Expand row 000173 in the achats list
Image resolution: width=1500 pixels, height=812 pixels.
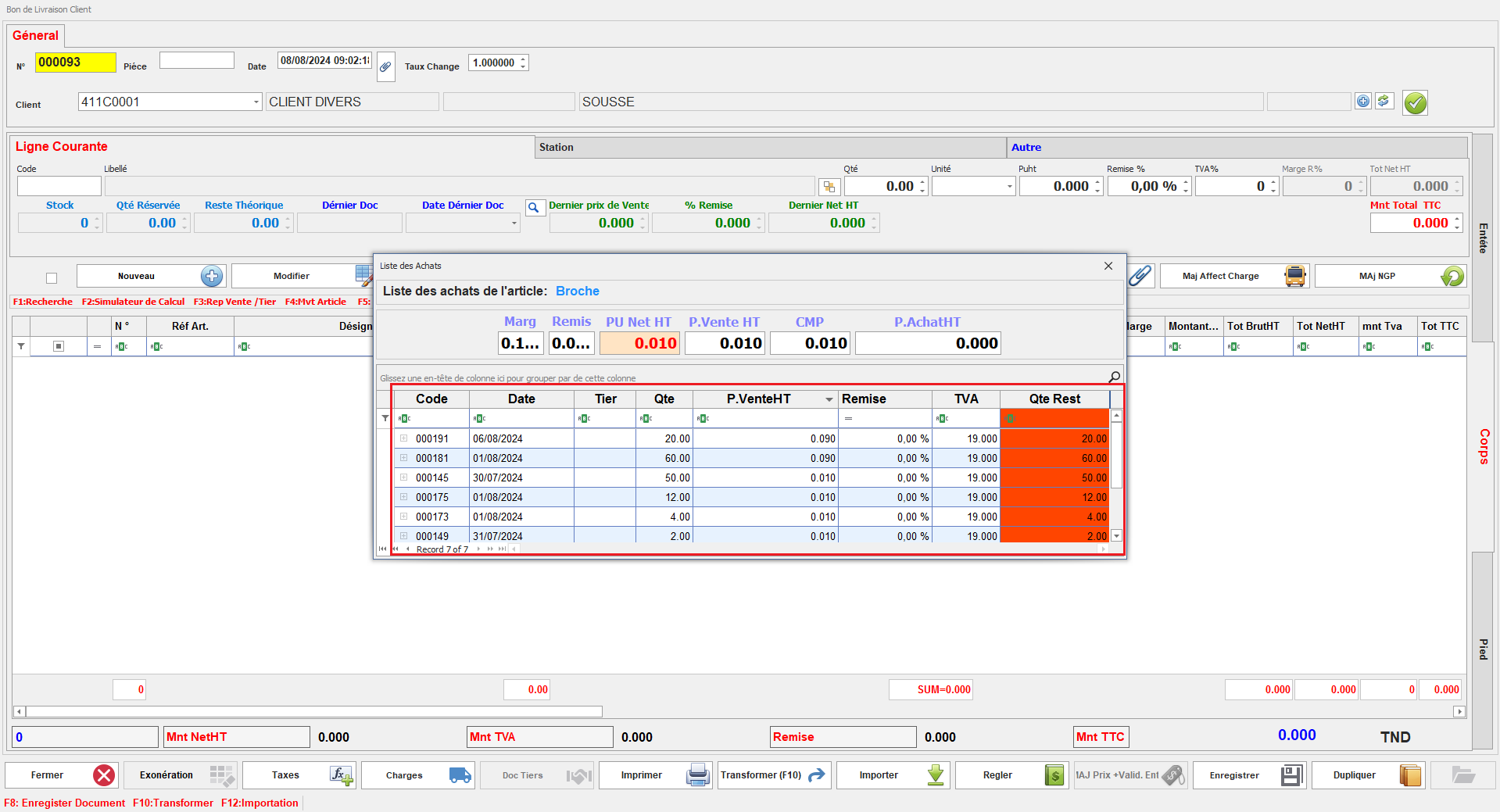tap(404, 517)
